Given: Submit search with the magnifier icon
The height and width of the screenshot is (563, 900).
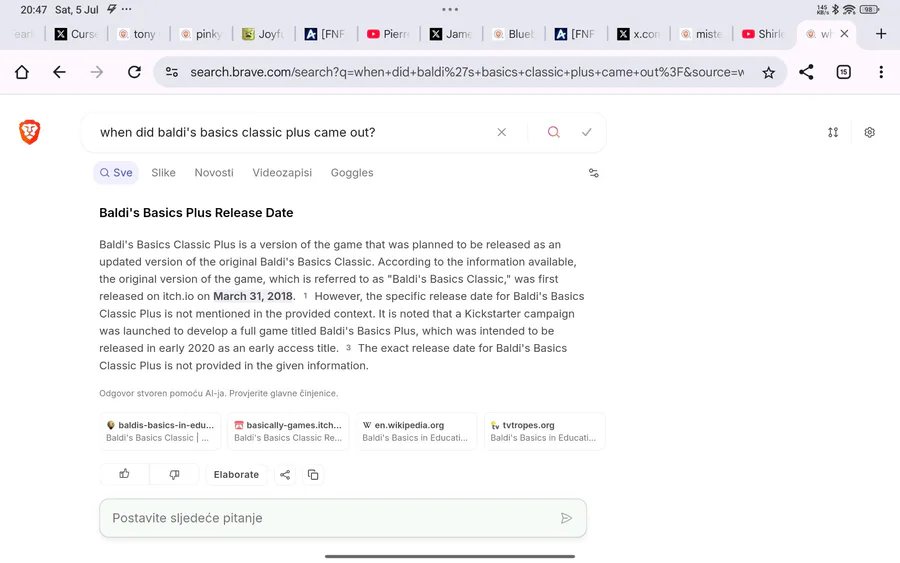Looking at the screenshot, I should [x=553, y=133].
